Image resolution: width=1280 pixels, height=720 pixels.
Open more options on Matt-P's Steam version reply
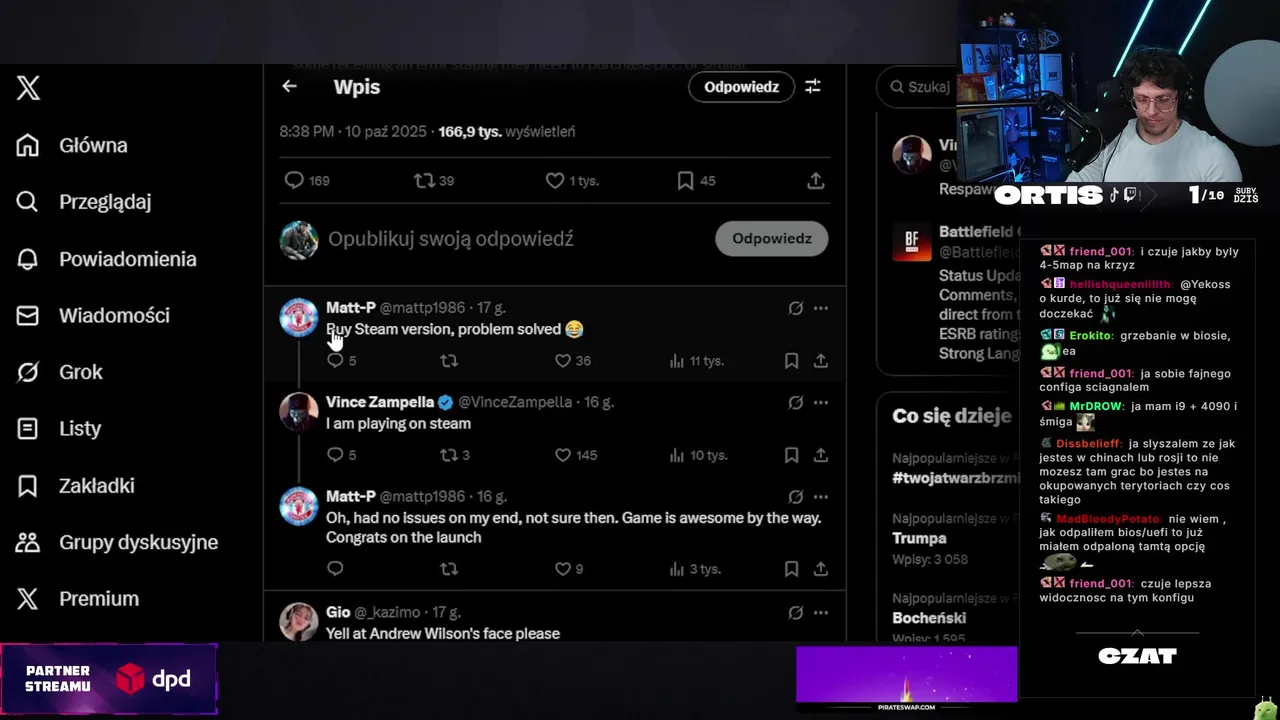pos(821,308)
